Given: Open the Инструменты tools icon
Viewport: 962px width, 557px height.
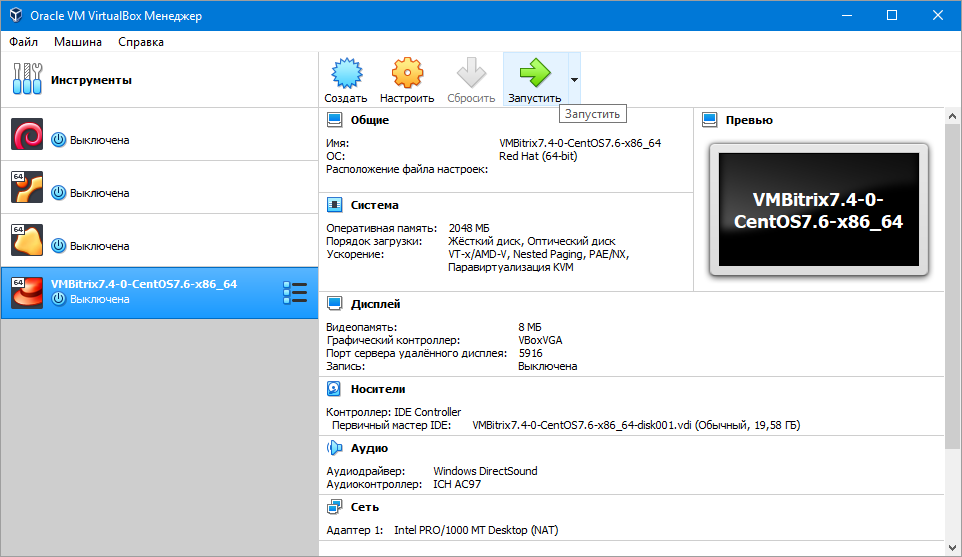Looking at the screenshot, I should pyautogui.click(x=27, y=80).
